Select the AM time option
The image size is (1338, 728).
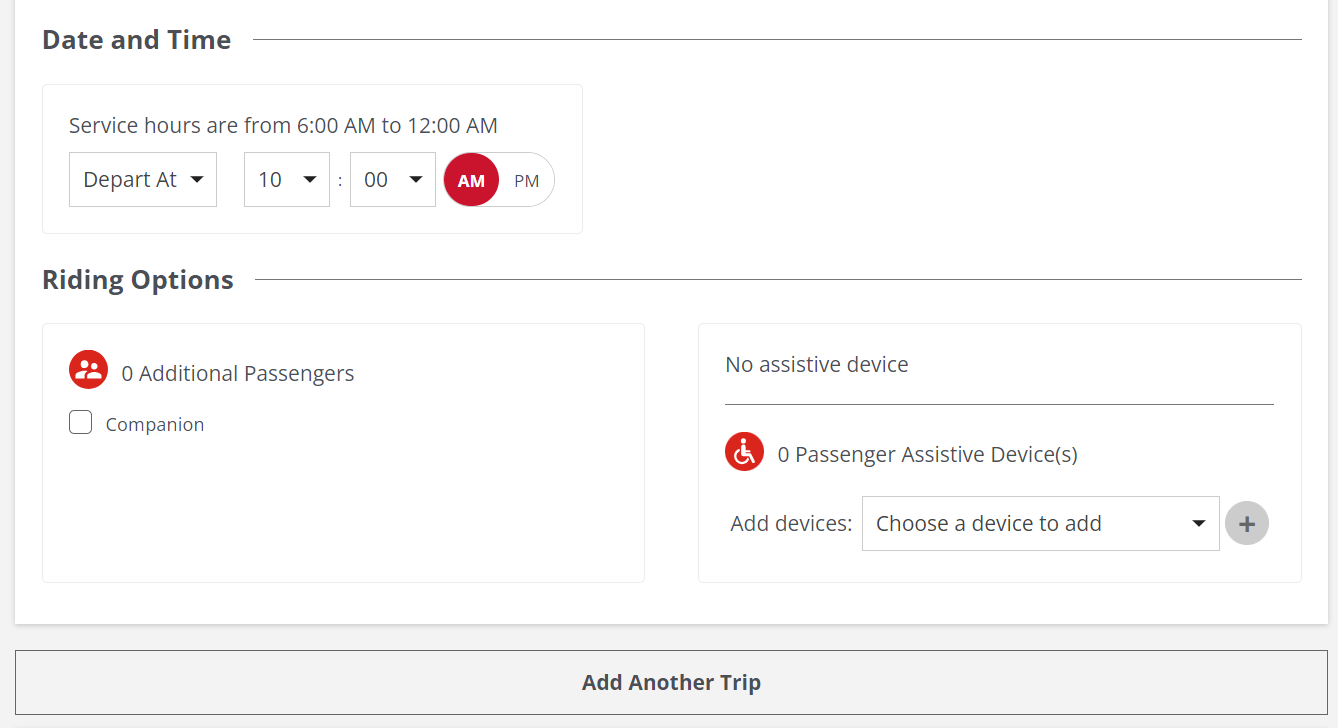[471, 180]
